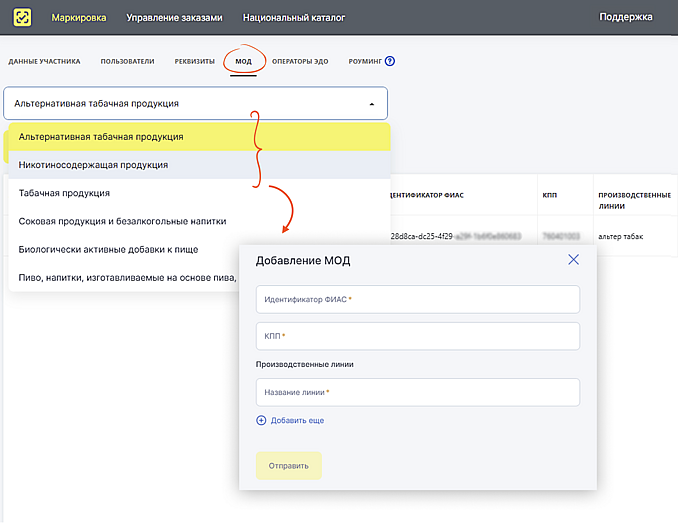The width and height of the screenshot is (678, 523).
Task: Select Никотиносодержащая продукция option
Action: pos(93,164)
